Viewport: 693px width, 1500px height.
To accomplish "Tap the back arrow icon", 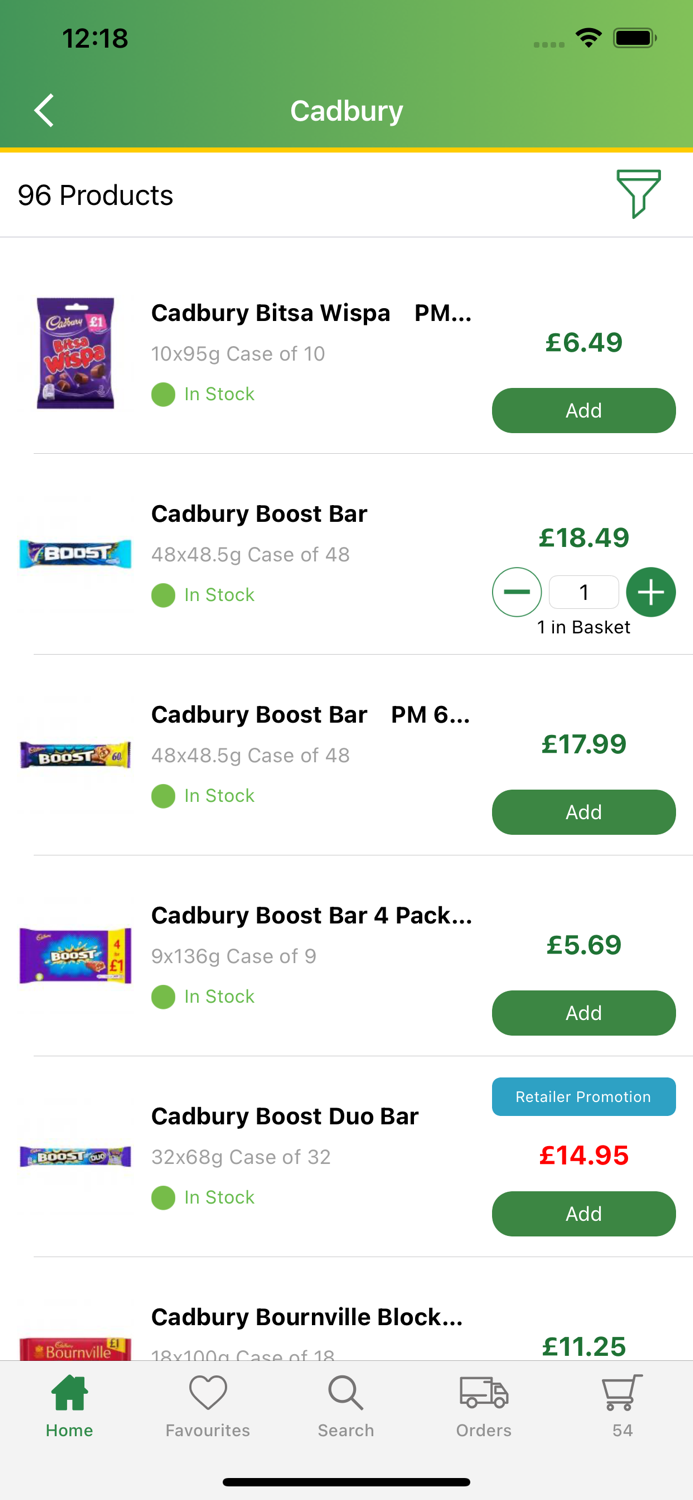I will [x=44, y=110].
